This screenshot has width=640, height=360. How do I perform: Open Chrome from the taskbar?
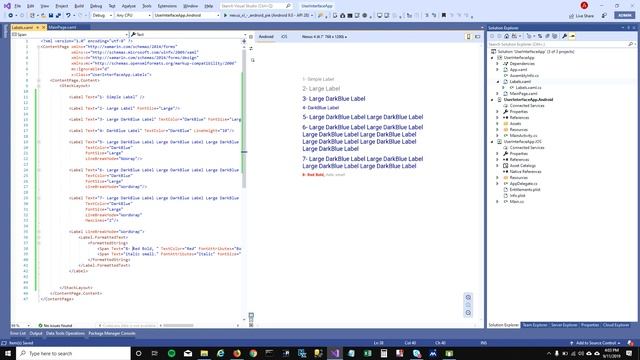(x=253, y=353)
